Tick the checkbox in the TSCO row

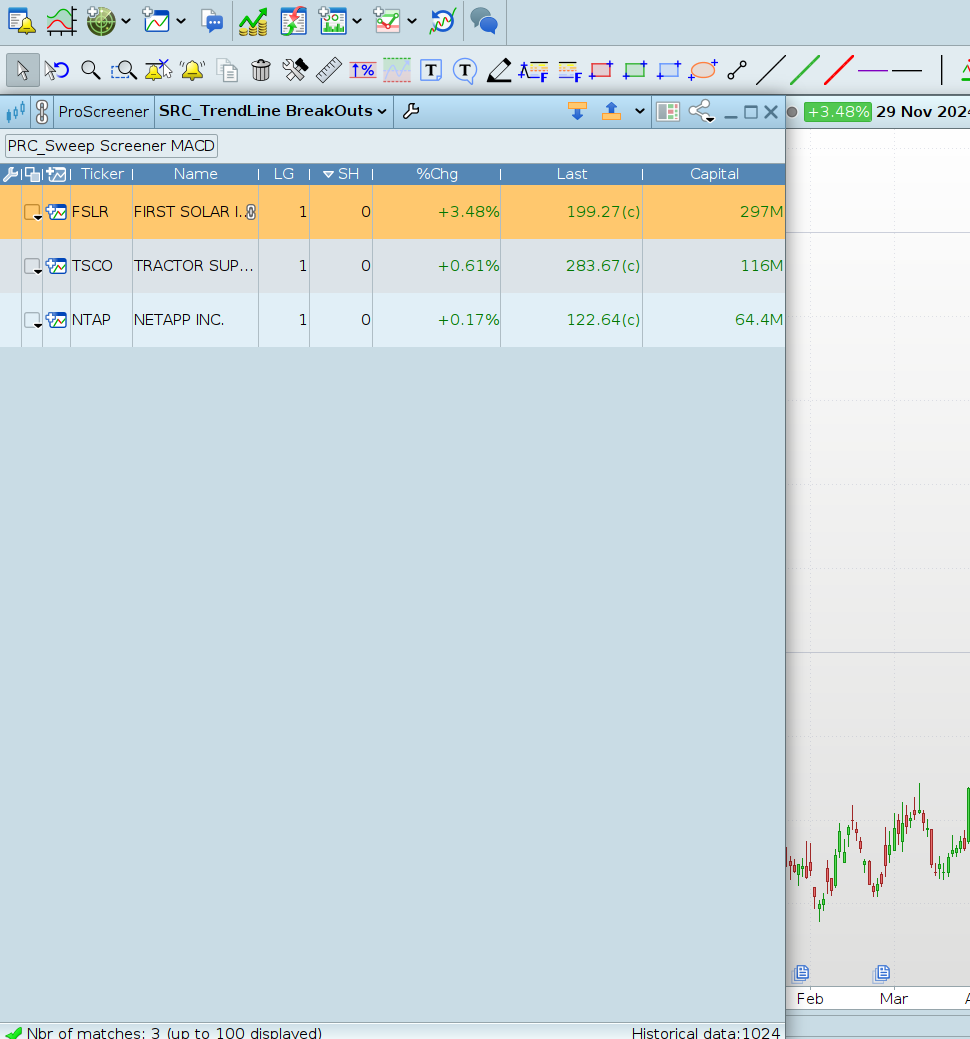point(32,266)
